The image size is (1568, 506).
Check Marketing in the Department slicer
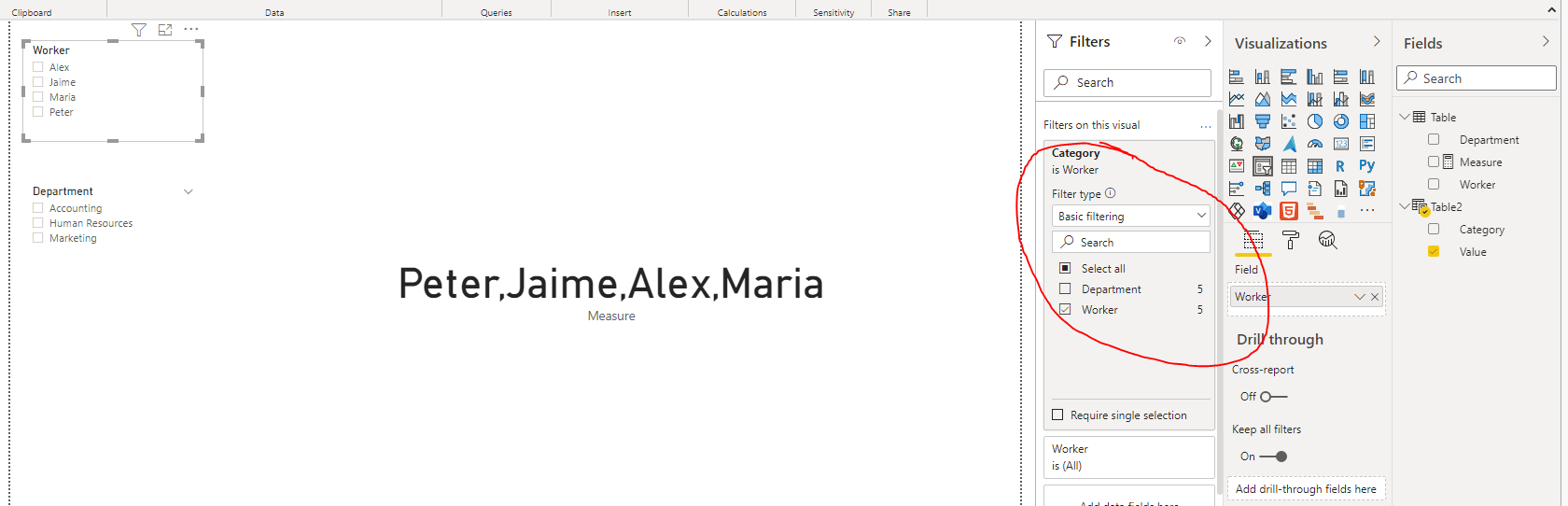38,238
